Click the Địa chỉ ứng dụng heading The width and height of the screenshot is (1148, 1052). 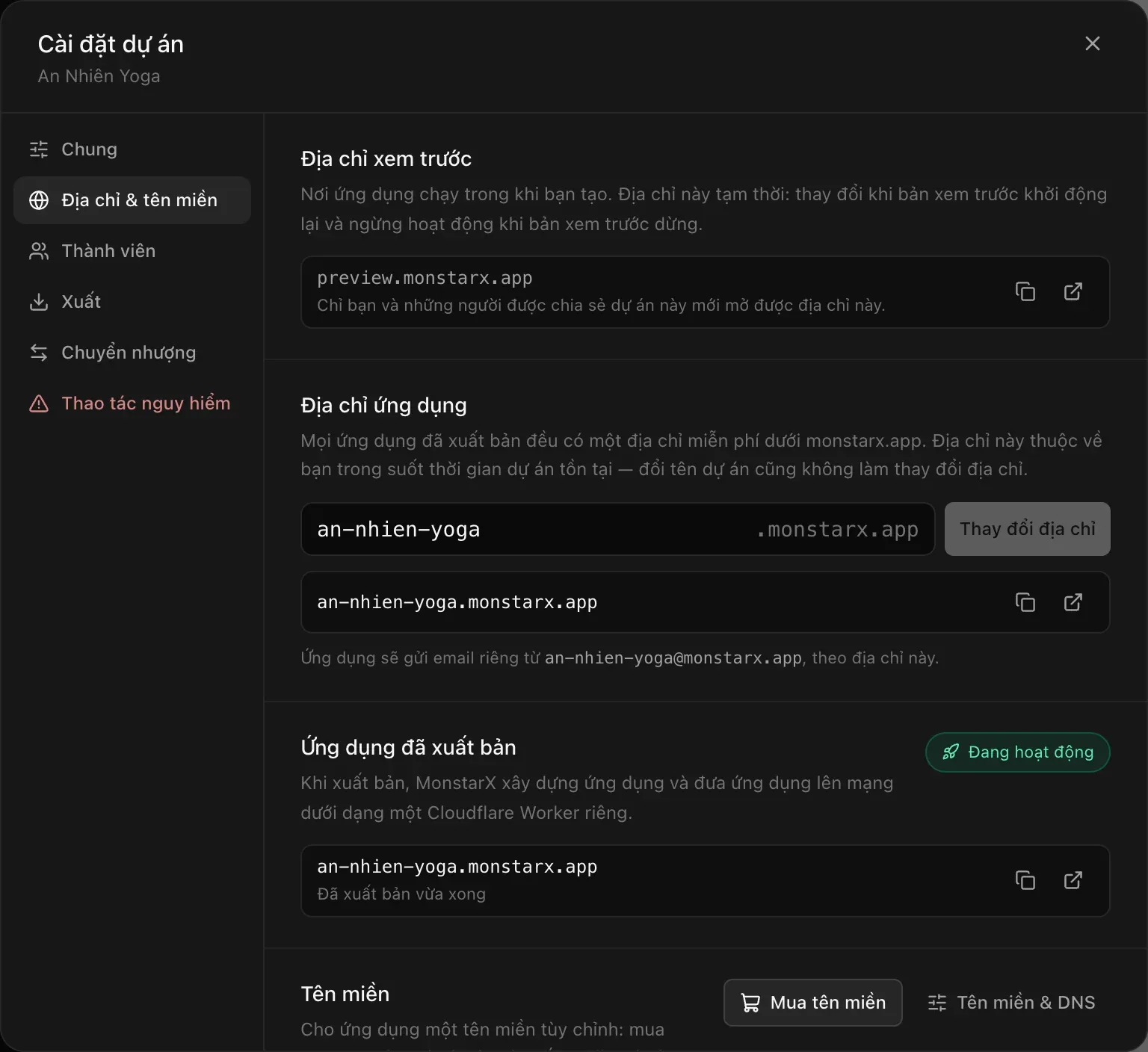[x=384, y=406]
